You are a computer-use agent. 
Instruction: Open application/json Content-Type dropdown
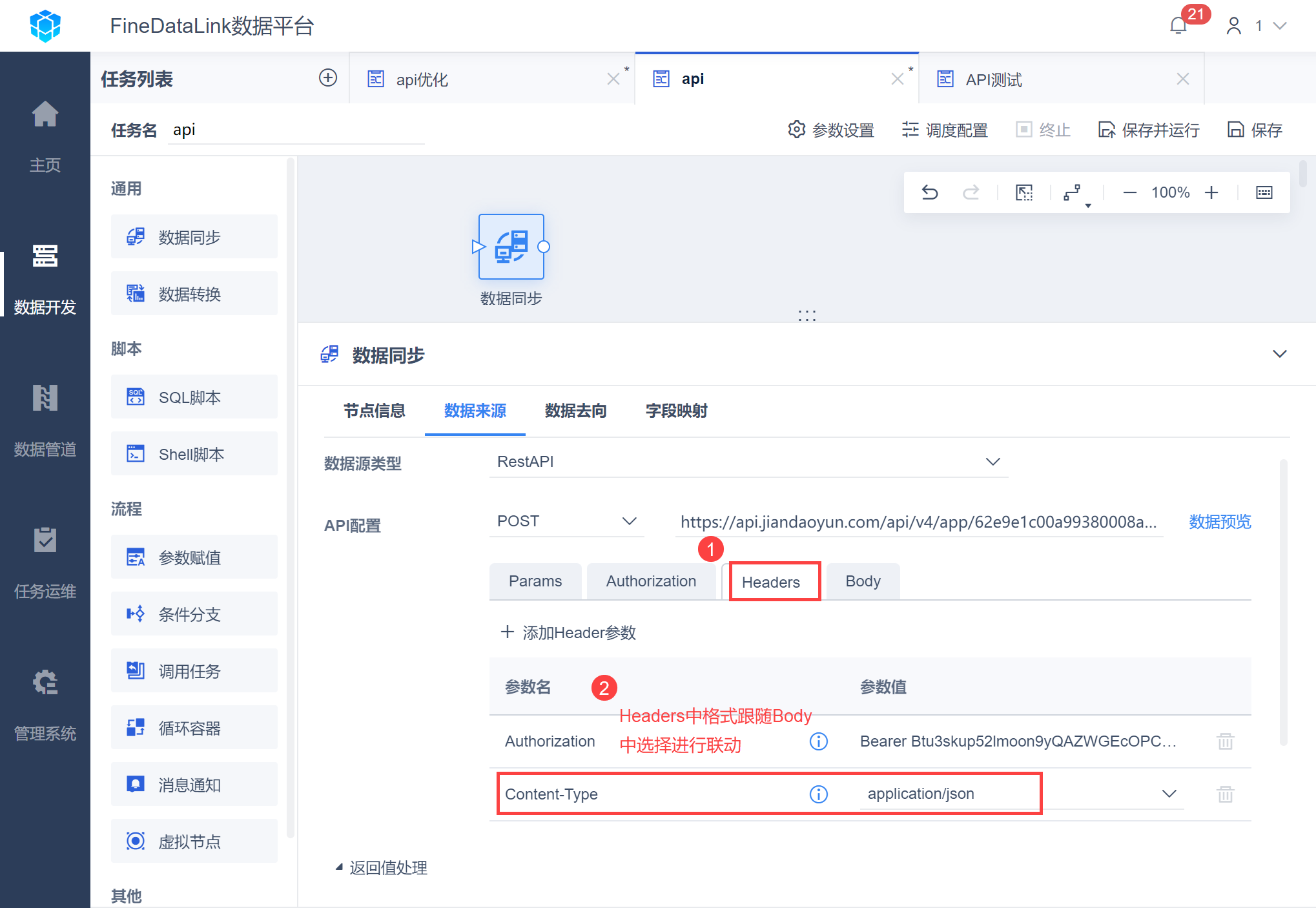pyautogui.click(x=1169, y=794)
